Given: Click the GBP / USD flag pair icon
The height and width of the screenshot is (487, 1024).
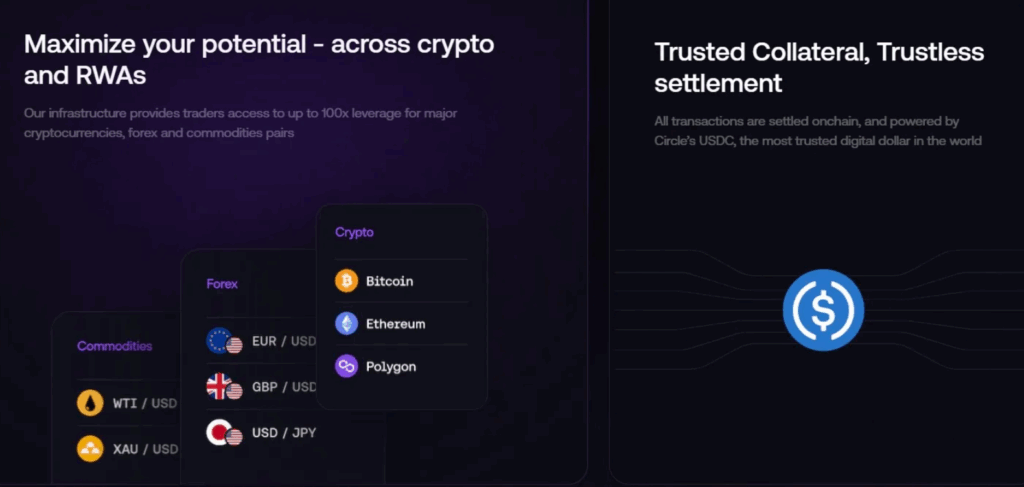Looking at the screenshot, I should [224, 387].
